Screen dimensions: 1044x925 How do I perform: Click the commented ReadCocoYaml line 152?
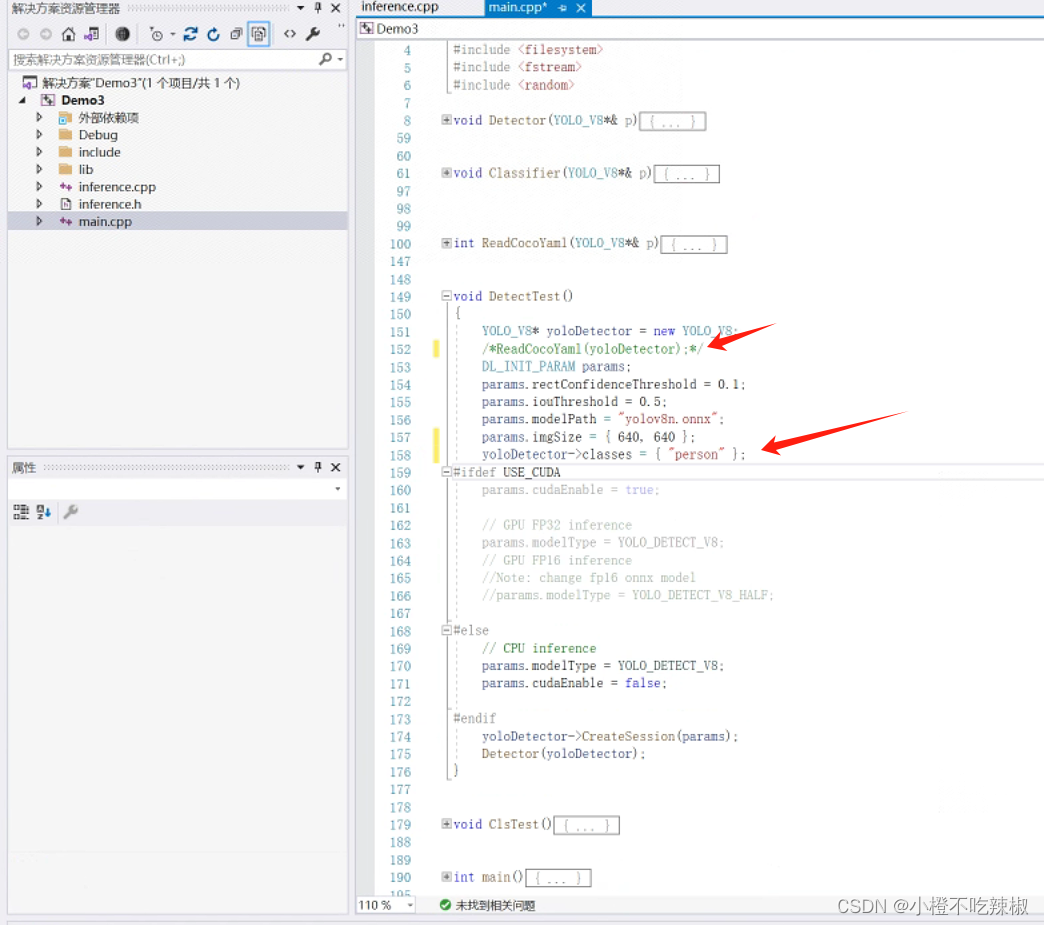click(592, 349)
